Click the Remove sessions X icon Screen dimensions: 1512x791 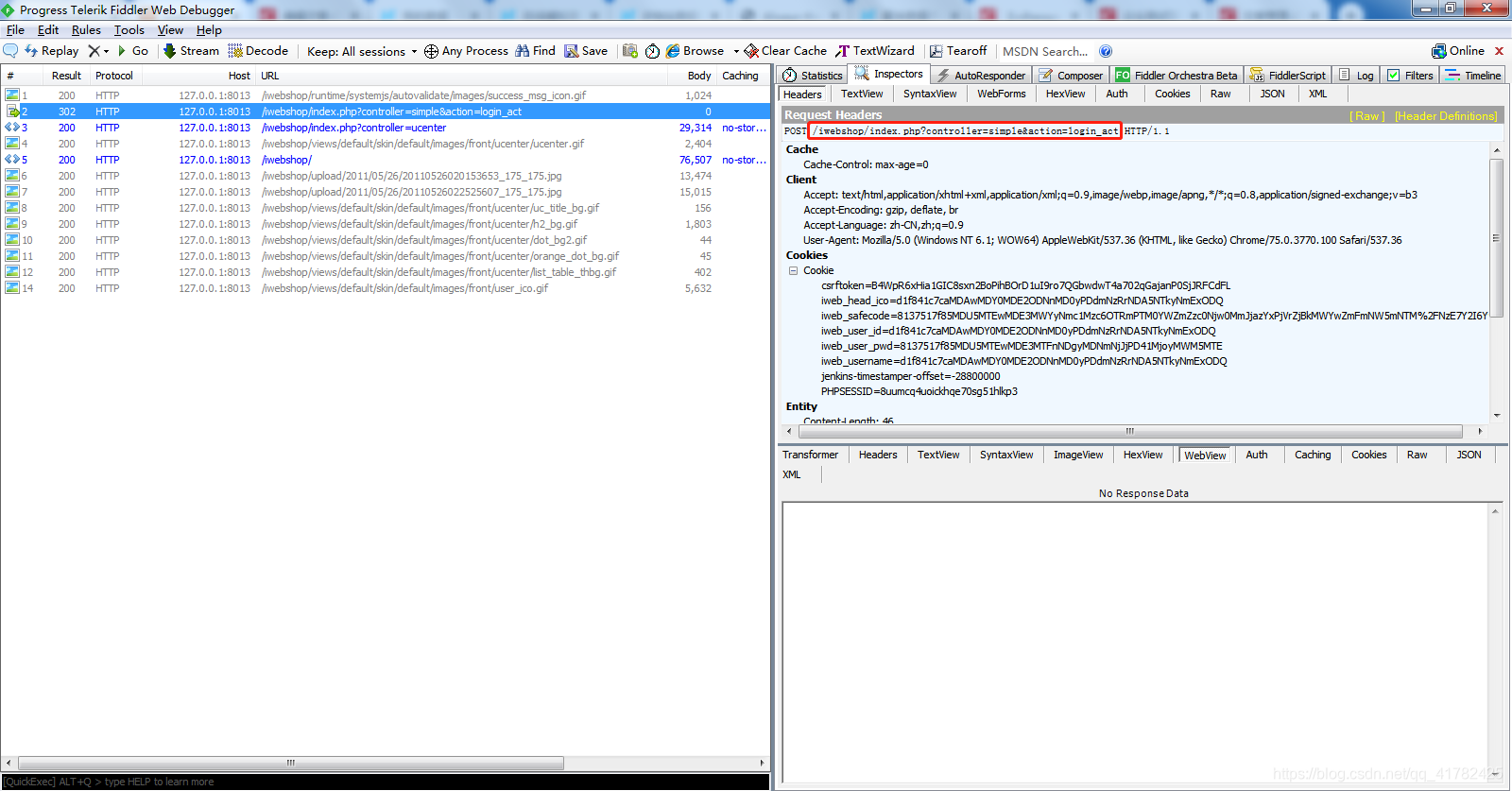(94, 51)
